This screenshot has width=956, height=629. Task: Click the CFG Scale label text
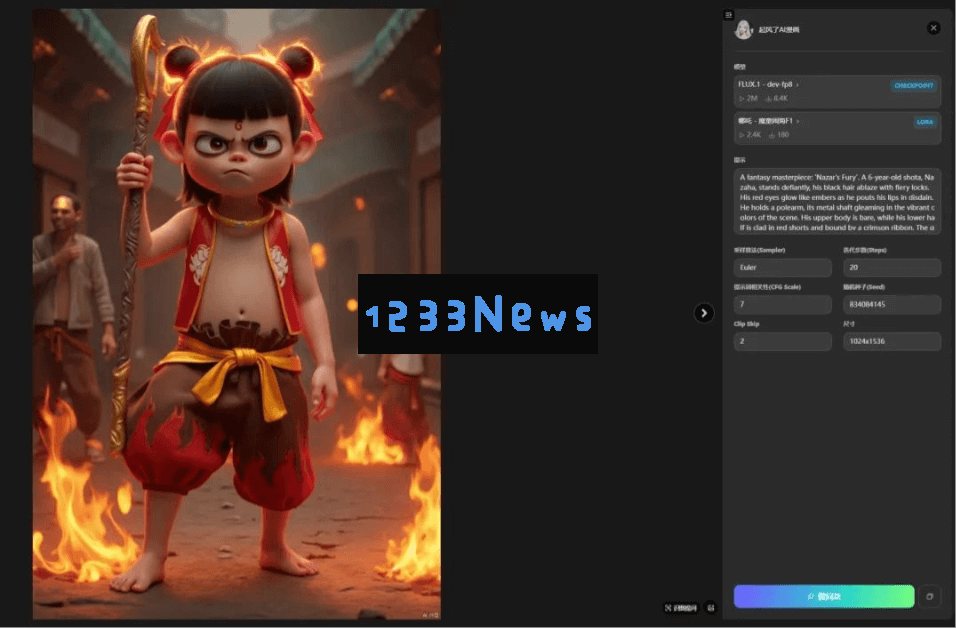[767, 287]
